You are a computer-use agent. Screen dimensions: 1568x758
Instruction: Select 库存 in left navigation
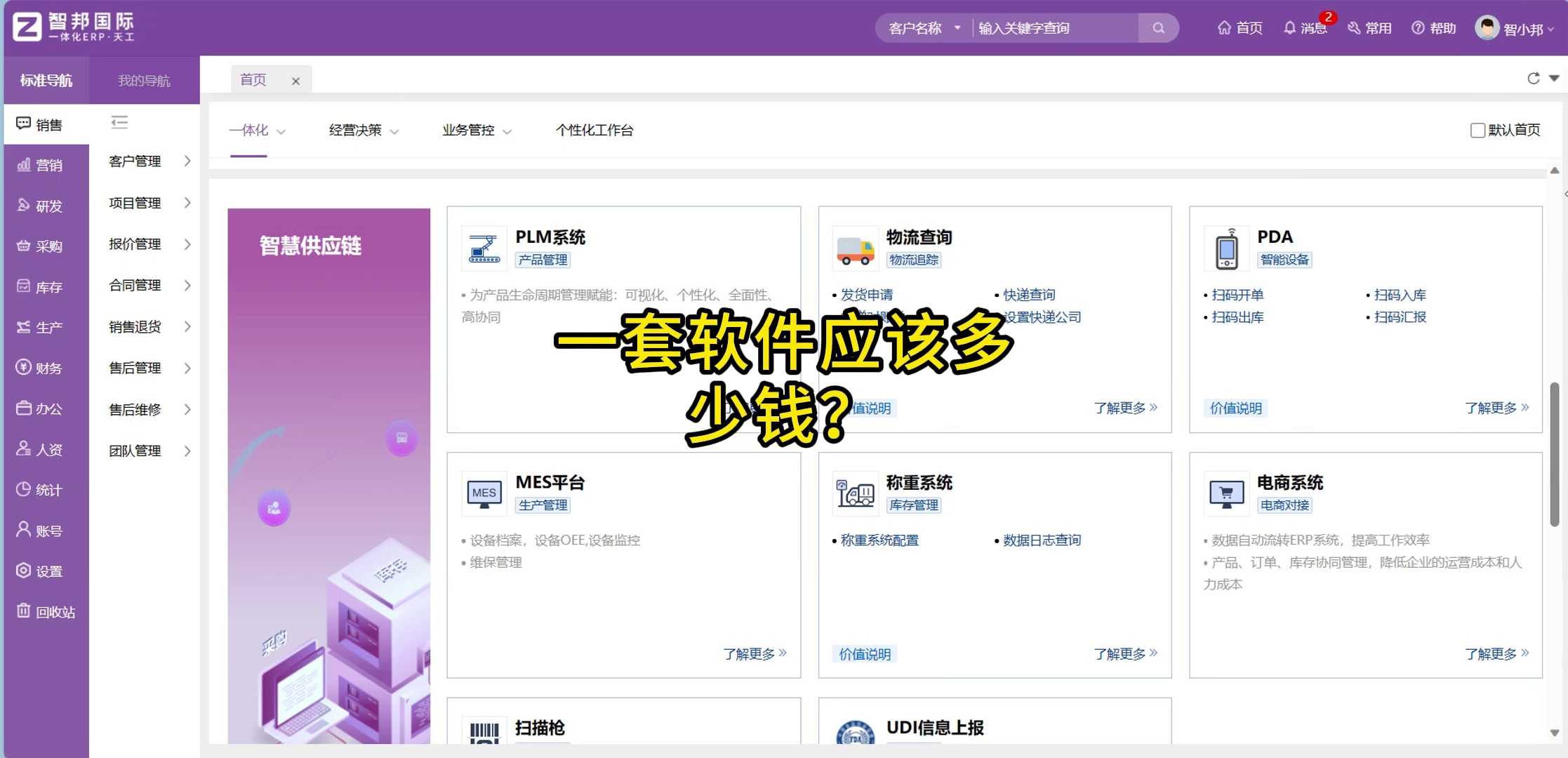46,287
